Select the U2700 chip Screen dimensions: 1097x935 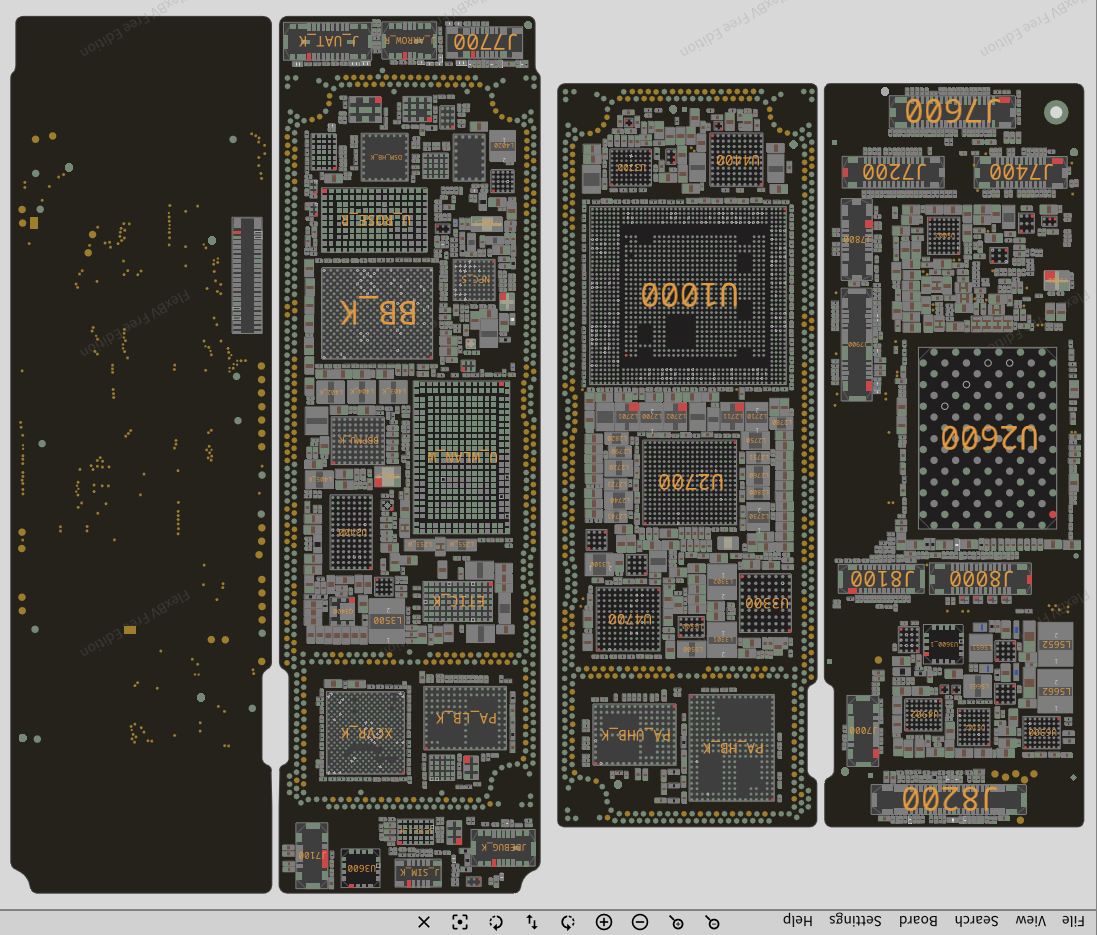coord(690,482)
